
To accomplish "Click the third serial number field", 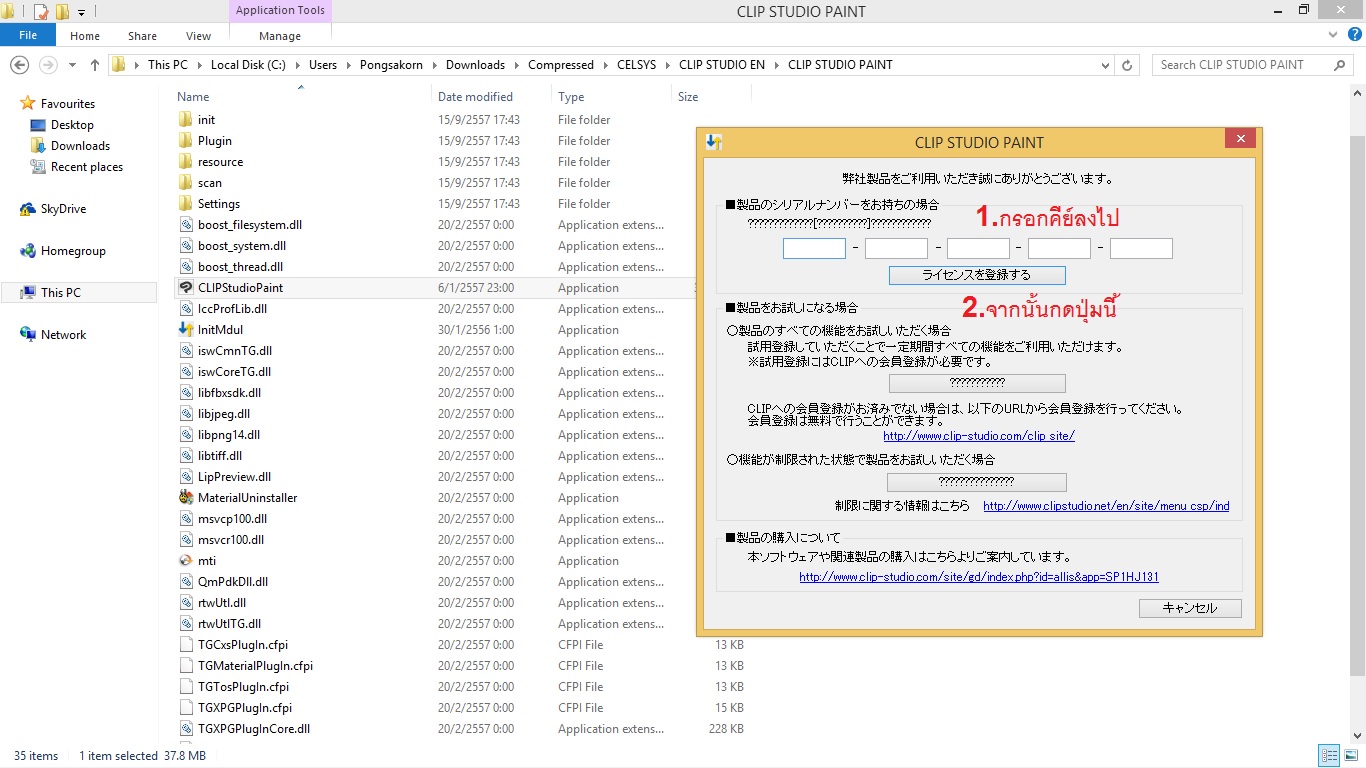I will coord(978,248).
